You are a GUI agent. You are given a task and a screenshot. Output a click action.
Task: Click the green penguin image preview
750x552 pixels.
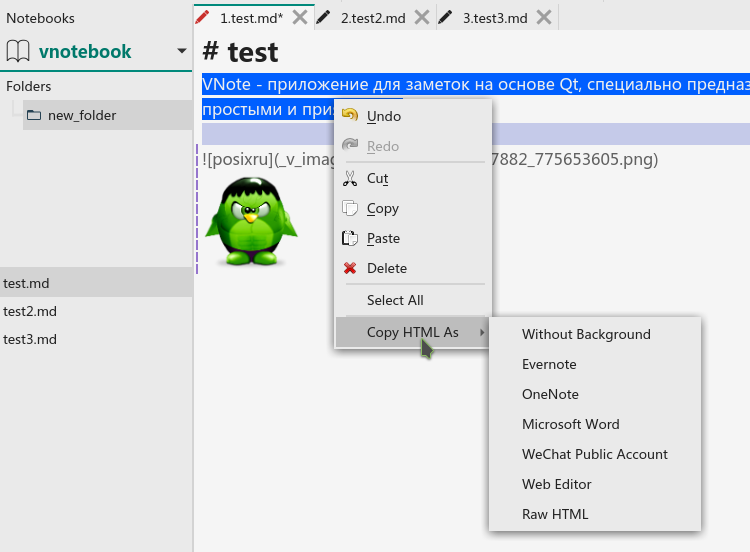(251, 221)
